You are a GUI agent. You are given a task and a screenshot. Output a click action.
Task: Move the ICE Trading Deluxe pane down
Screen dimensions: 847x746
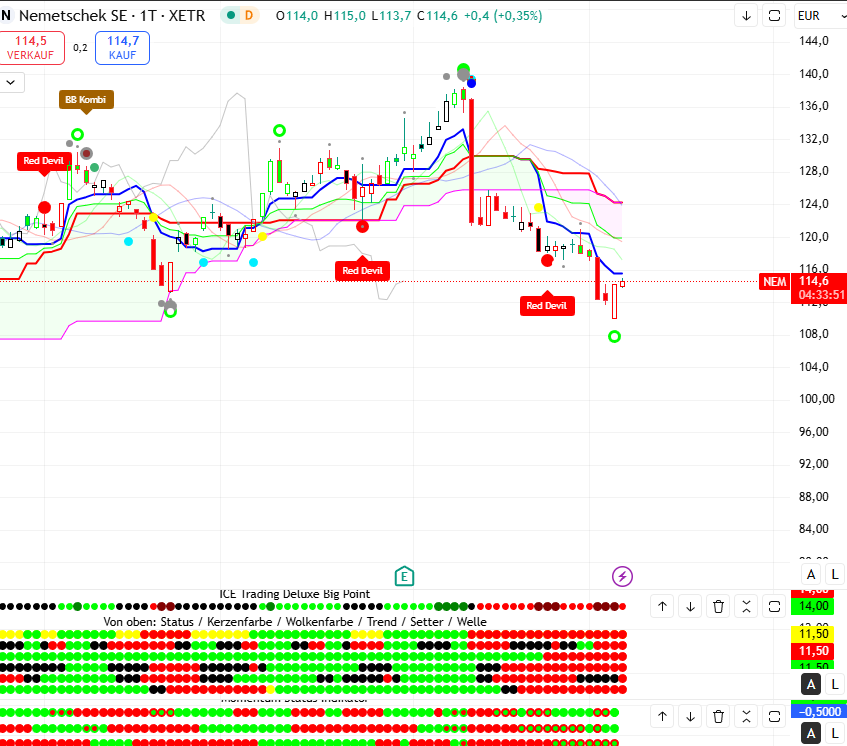pos(690,606)
